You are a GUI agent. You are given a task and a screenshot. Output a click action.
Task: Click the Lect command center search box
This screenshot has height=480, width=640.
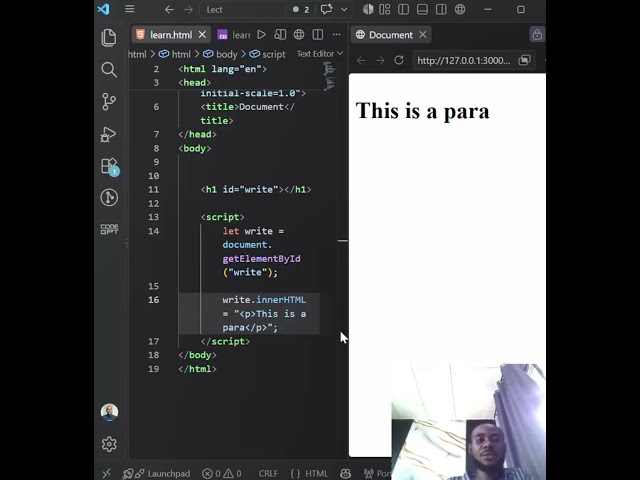pyautogui.click(x=243, y=9)
